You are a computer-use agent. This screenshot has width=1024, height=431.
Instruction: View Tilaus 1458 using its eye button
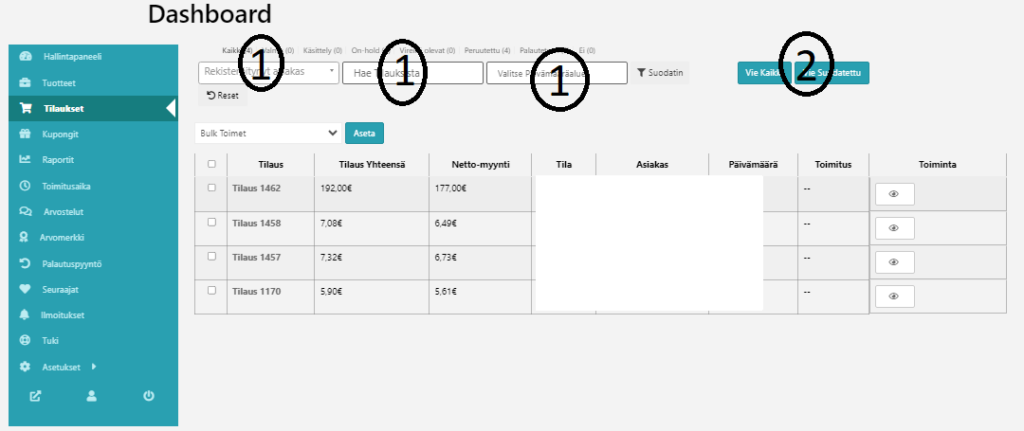[x=894, y=228]
